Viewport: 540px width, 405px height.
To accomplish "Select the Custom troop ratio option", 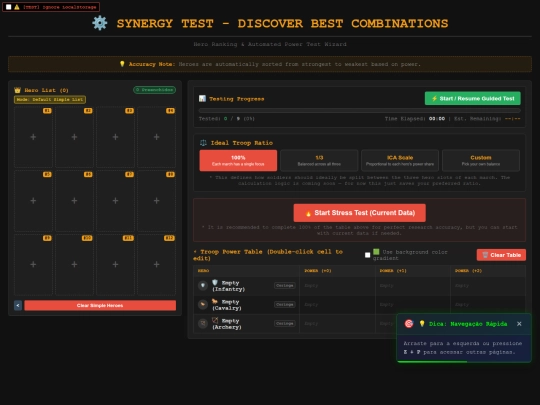I will click(x=481, y=160).
